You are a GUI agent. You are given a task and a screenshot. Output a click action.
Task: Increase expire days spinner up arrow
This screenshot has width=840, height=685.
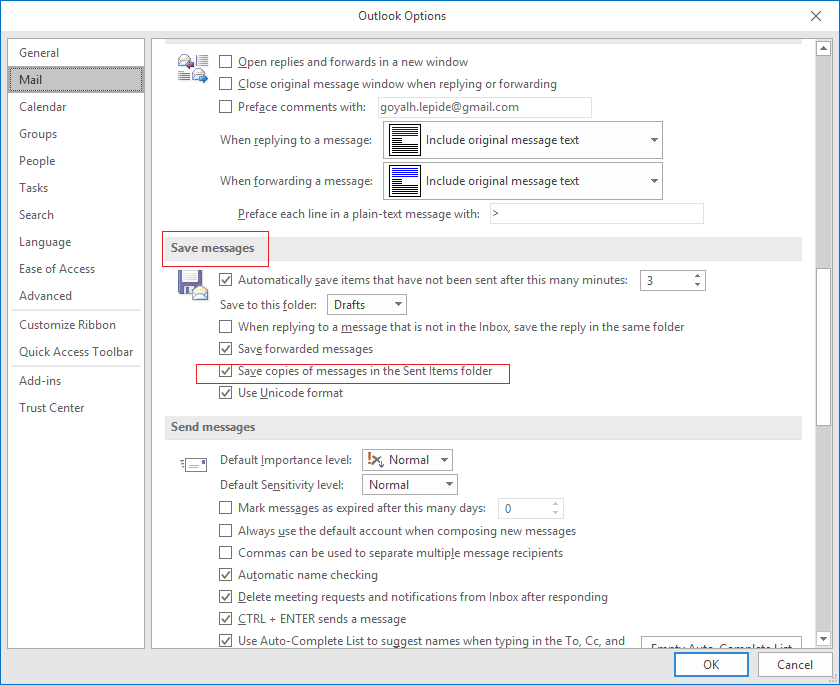[556, 503]
